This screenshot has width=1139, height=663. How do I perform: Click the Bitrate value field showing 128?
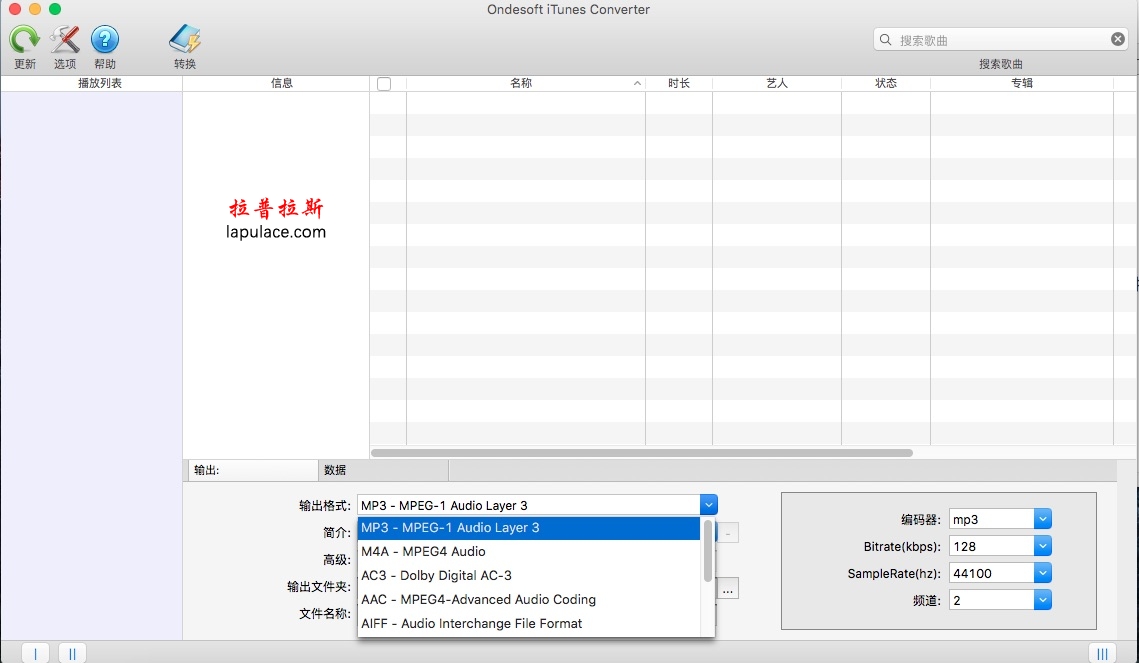[x=992, y=545]
